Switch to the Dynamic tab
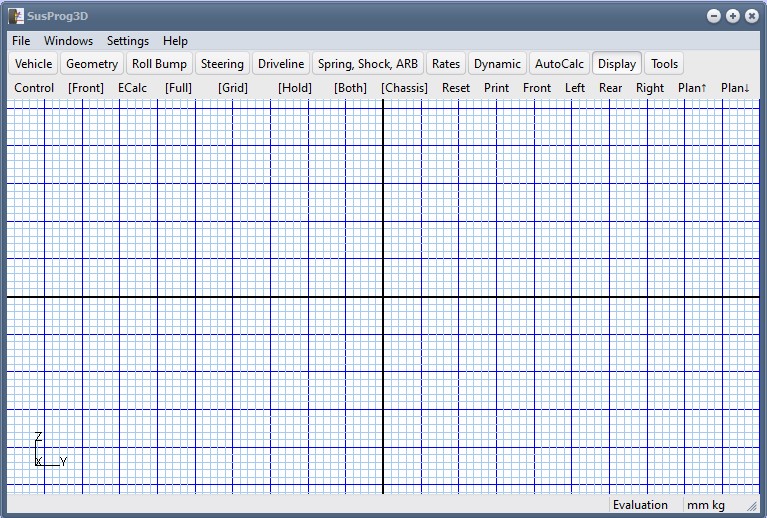 497,64
